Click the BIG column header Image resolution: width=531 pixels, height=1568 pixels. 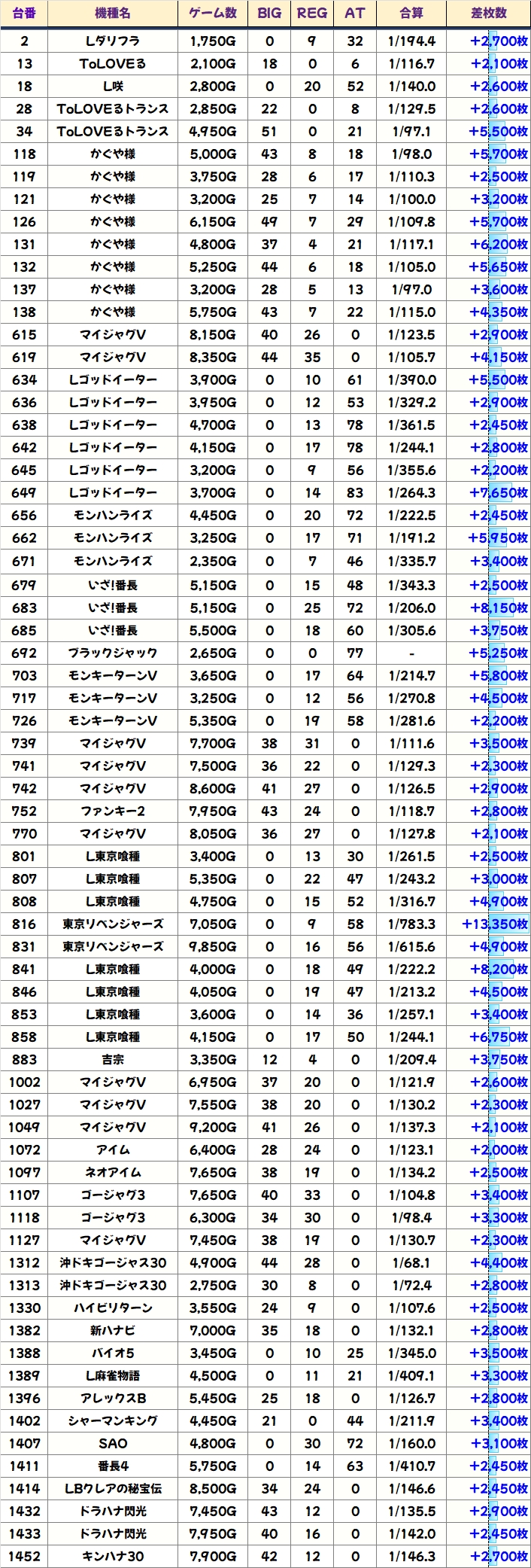(x=269, y=13)
